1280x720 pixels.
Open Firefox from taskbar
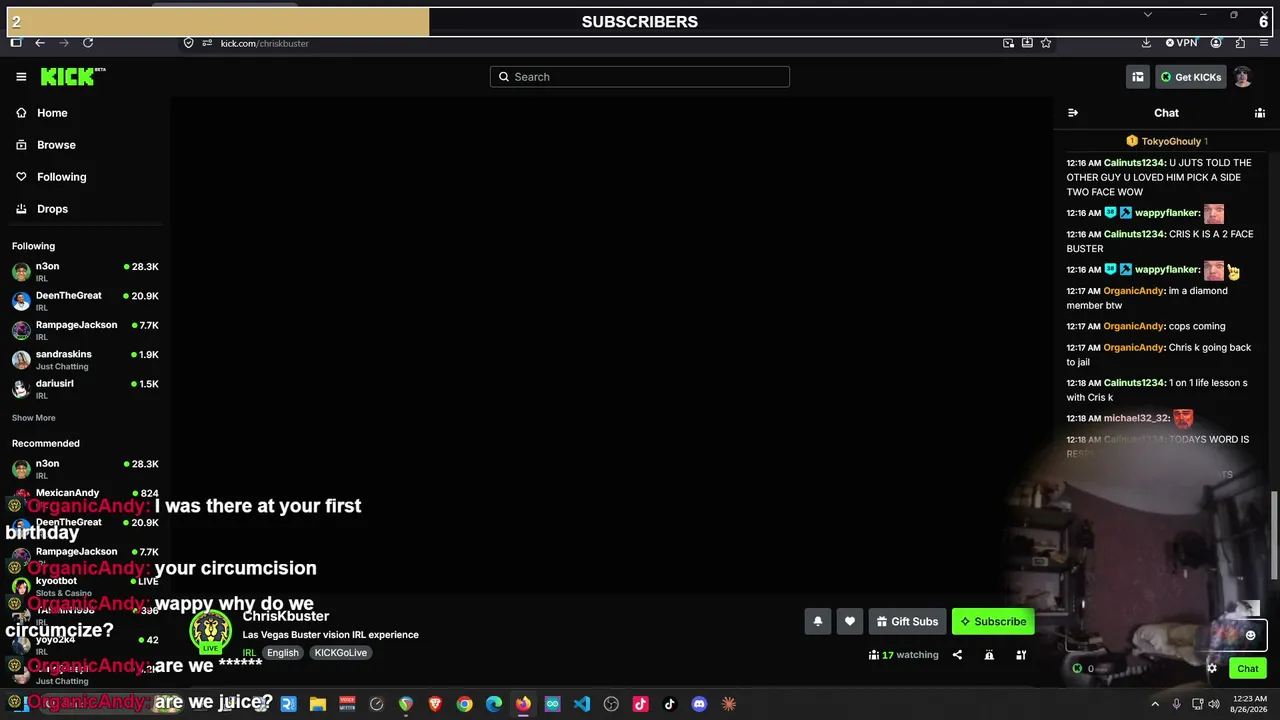[x=523, y=704]
